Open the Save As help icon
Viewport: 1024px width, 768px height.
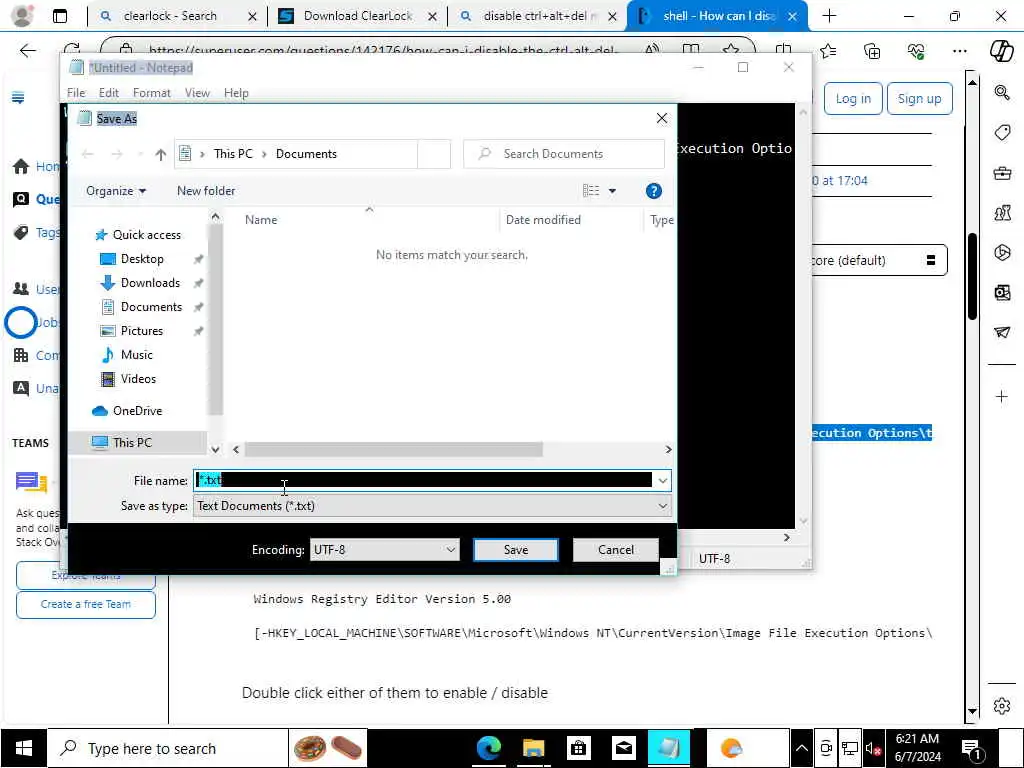coord(653,191)
